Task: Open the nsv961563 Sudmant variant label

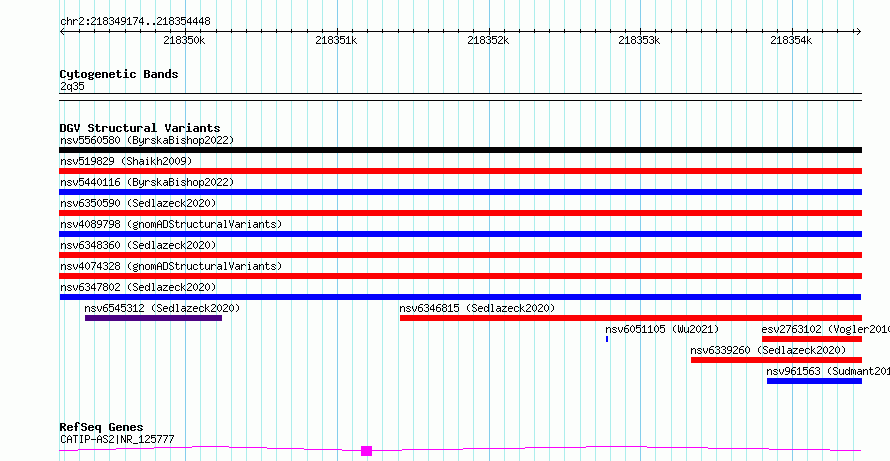Action: point(828,371)
